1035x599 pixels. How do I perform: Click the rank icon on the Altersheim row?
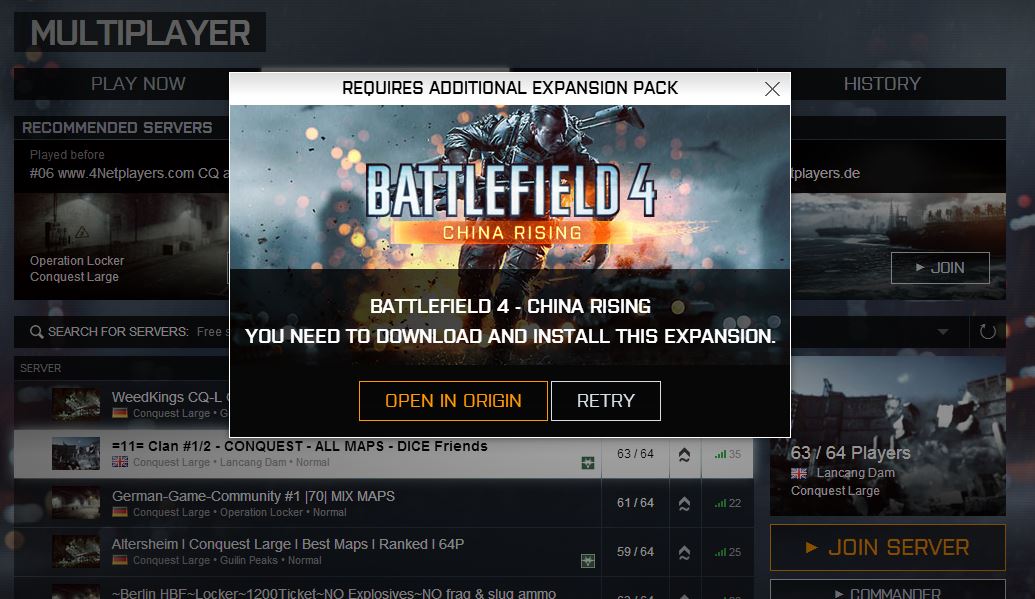pyautogui.click(x=684, y=552)
